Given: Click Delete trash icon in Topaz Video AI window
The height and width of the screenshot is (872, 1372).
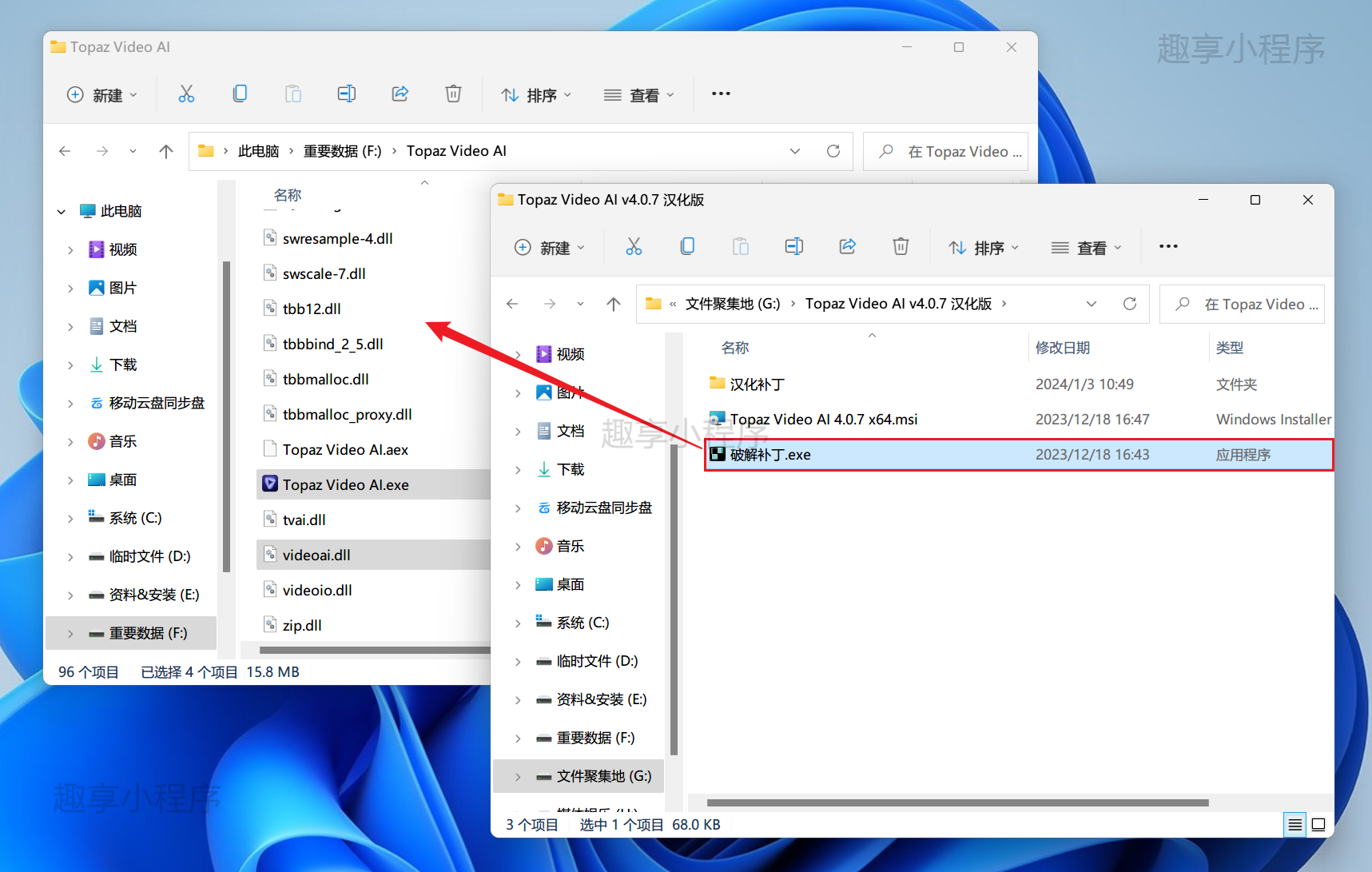Looking at the screenshot, I should coord(453,94).
